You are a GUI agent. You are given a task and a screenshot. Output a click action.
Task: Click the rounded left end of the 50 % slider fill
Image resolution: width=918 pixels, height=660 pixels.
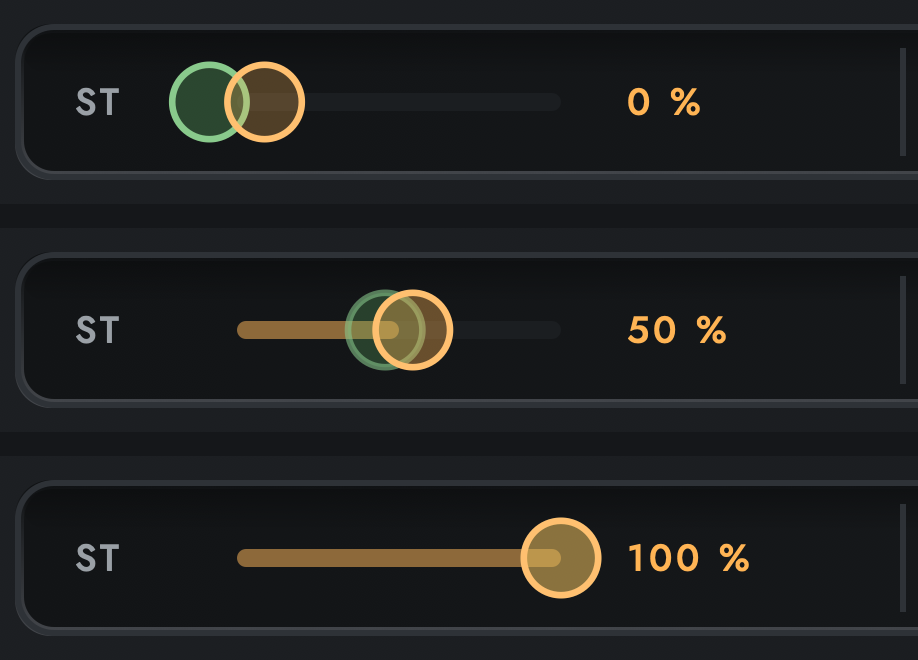pos(246,330)
